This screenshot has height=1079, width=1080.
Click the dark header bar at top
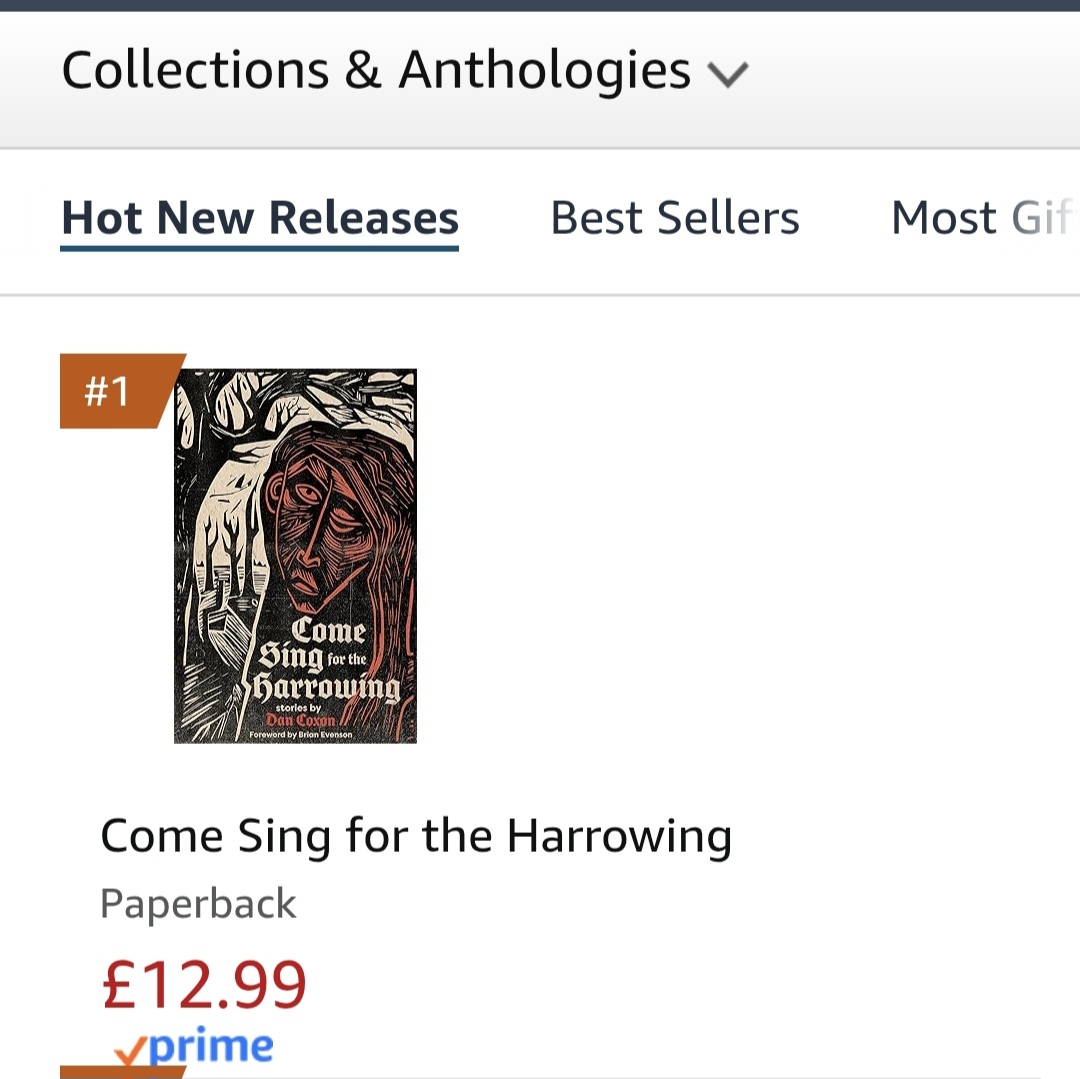point(540,5)
